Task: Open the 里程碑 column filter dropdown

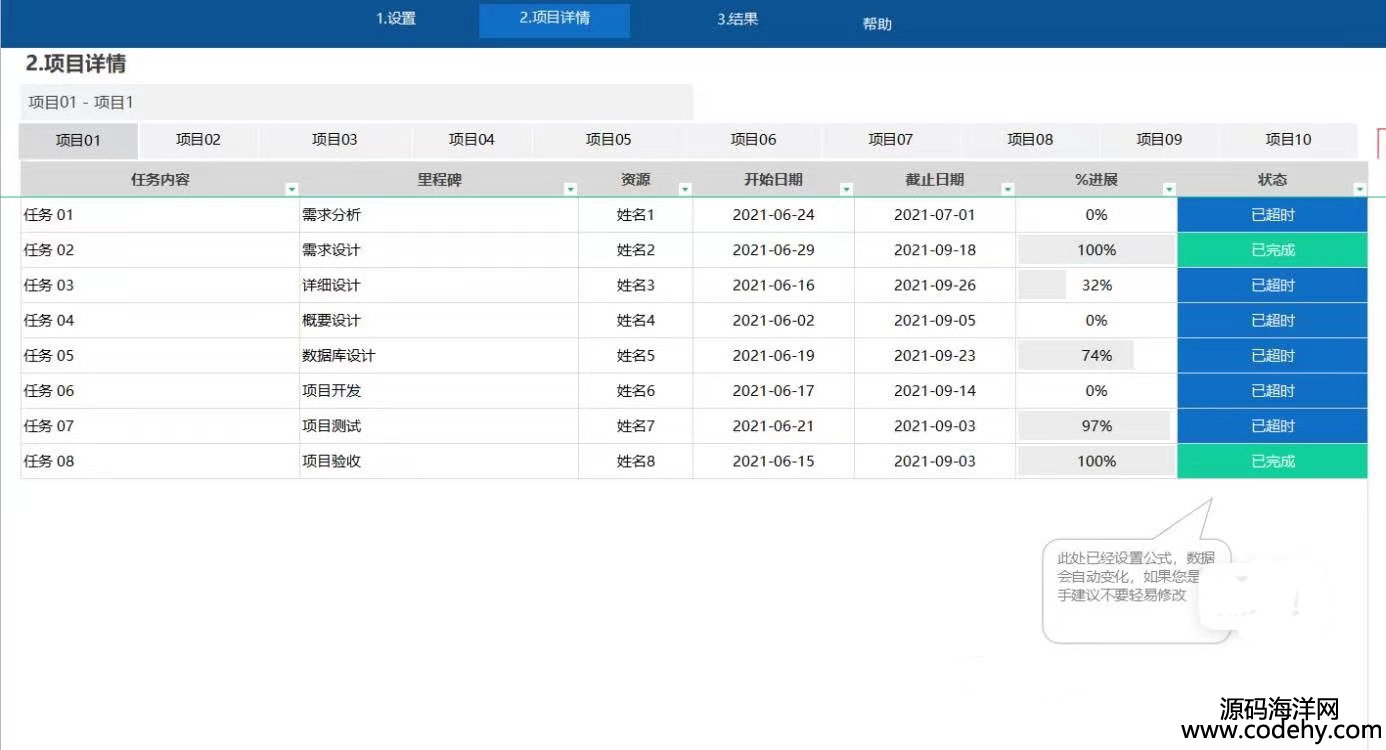Action: pyautogui.click(x=570, y=189)
